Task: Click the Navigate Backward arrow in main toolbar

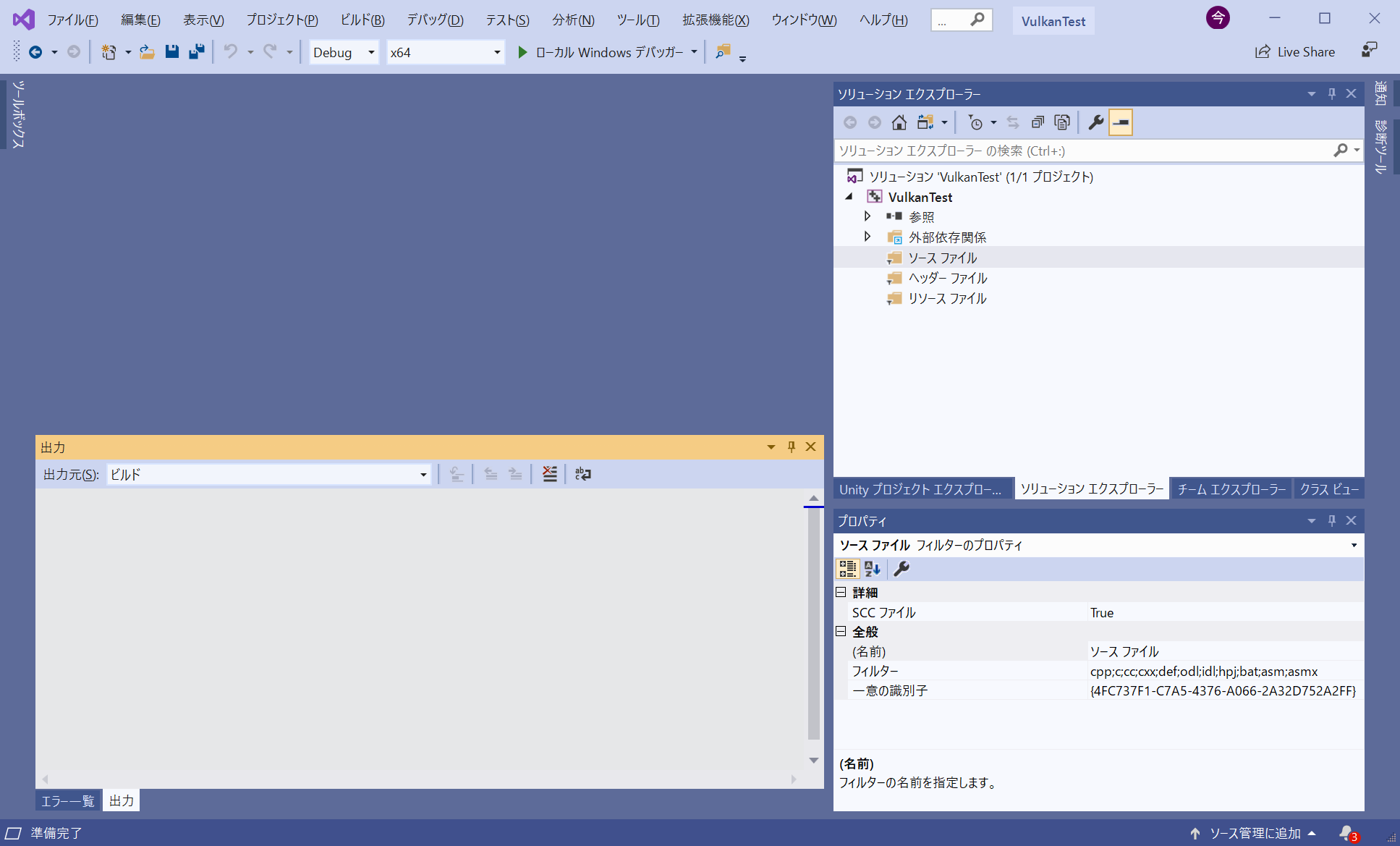Action: tap(35, 52)
